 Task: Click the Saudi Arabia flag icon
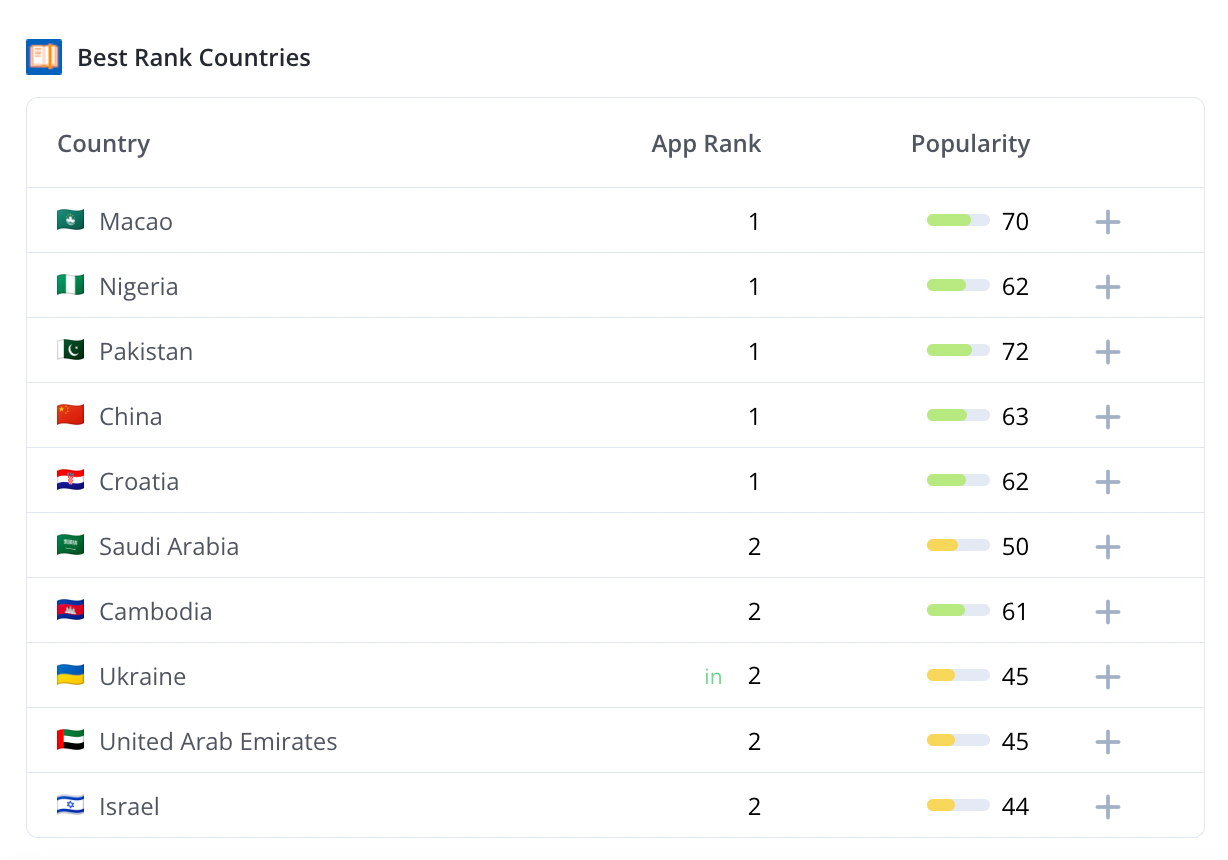pyautogui.click(x=70, y=546)
